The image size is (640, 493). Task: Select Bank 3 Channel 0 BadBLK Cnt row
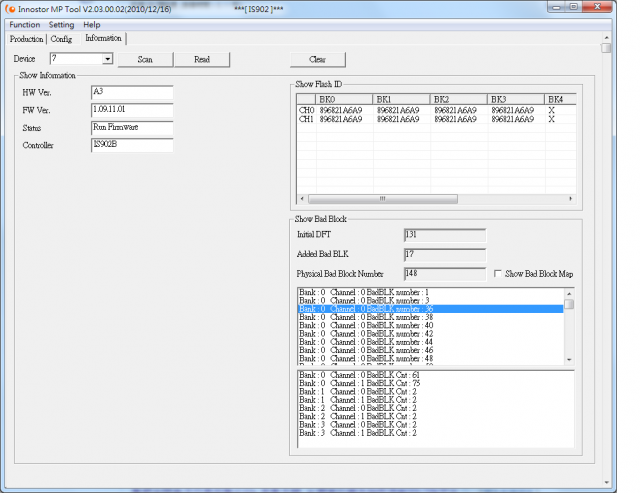(436, 424)
